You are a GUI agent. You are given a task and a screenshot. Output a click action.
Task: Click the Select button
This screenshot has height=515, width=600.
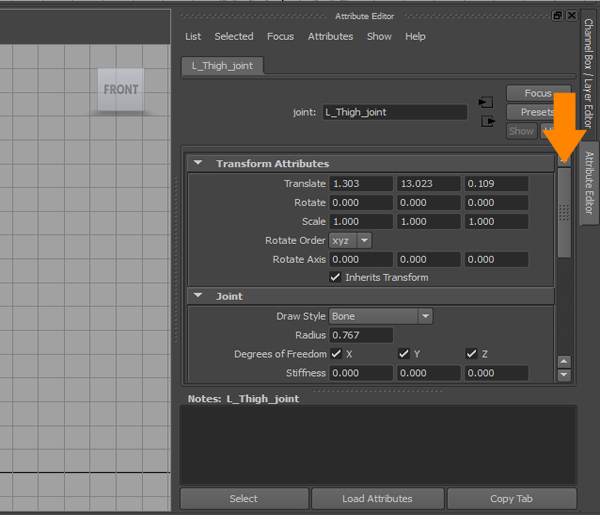point(244,499)
